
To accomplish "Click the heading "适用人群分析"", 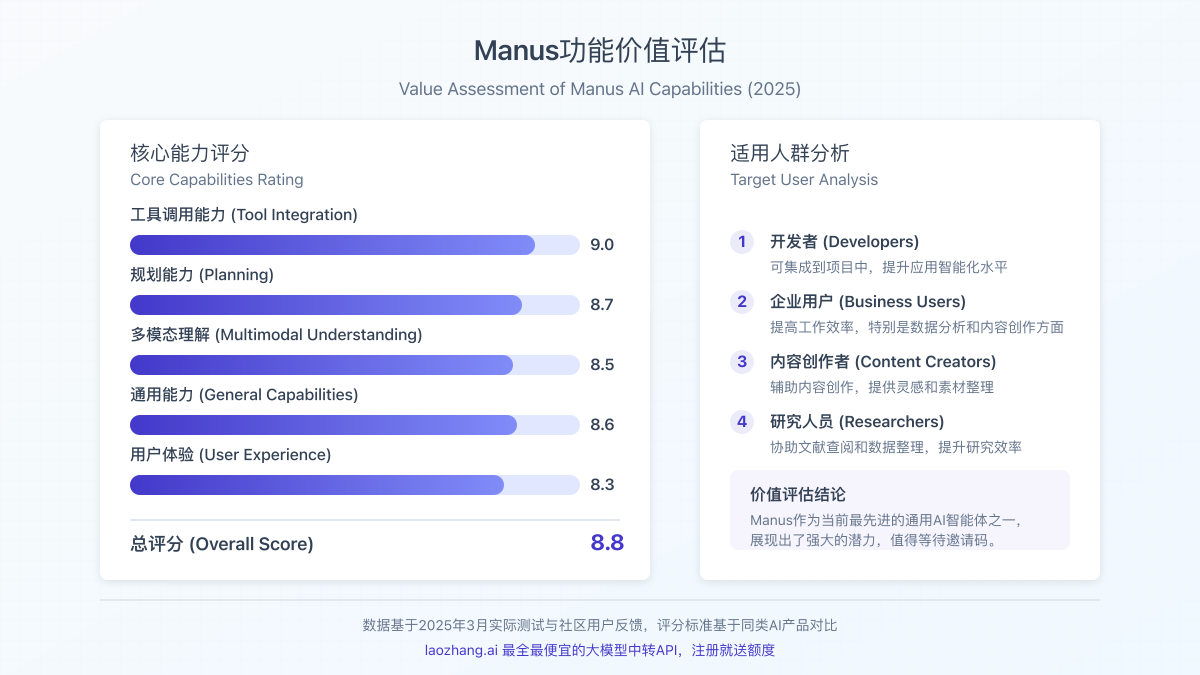I will [x=790, y=153].
